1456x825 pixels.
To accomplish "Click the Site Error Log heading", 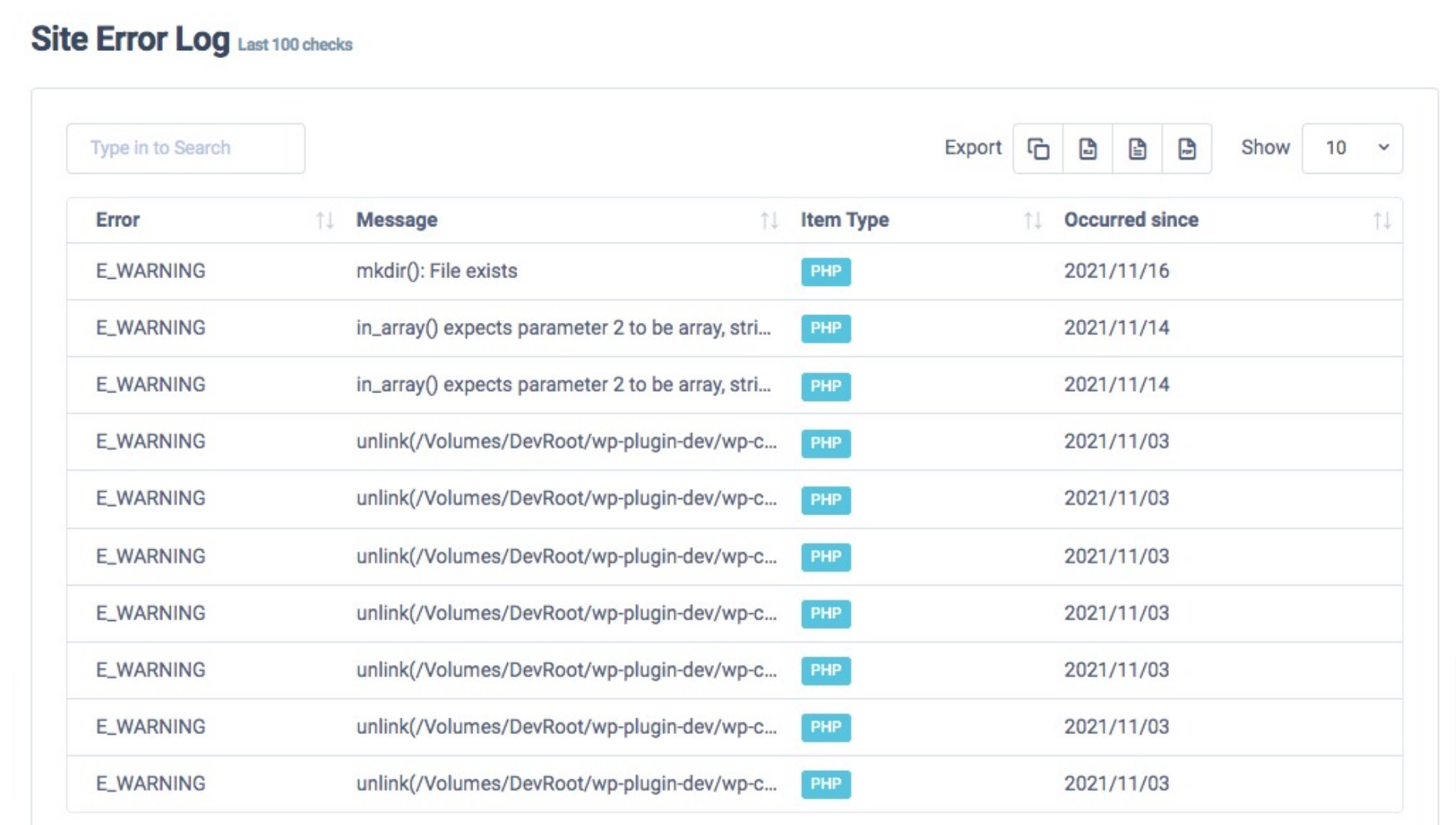I will pos(130,39).
